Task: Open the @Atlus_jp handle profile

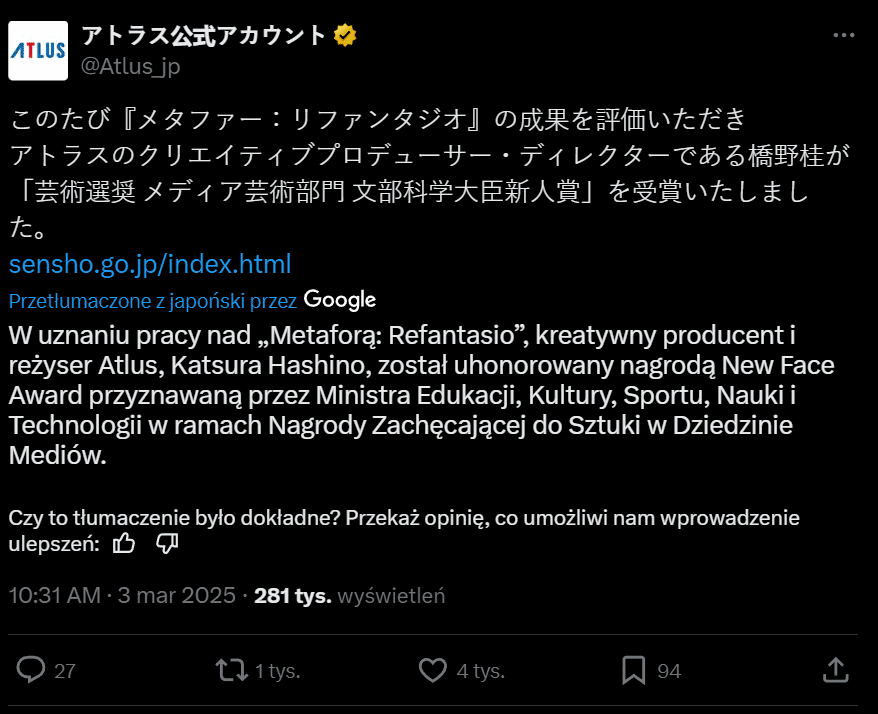Action: (130, 66)
